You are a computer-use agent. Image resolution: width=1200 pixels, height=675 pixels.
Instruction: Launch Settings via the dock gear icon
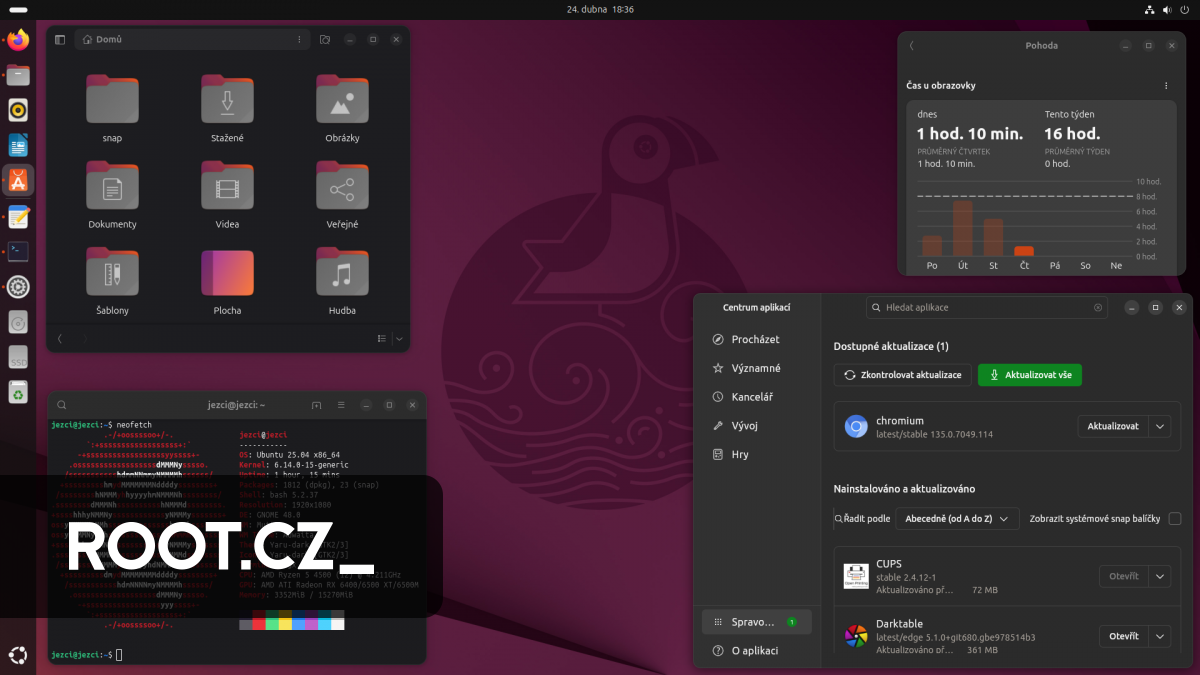pos(17,287)
